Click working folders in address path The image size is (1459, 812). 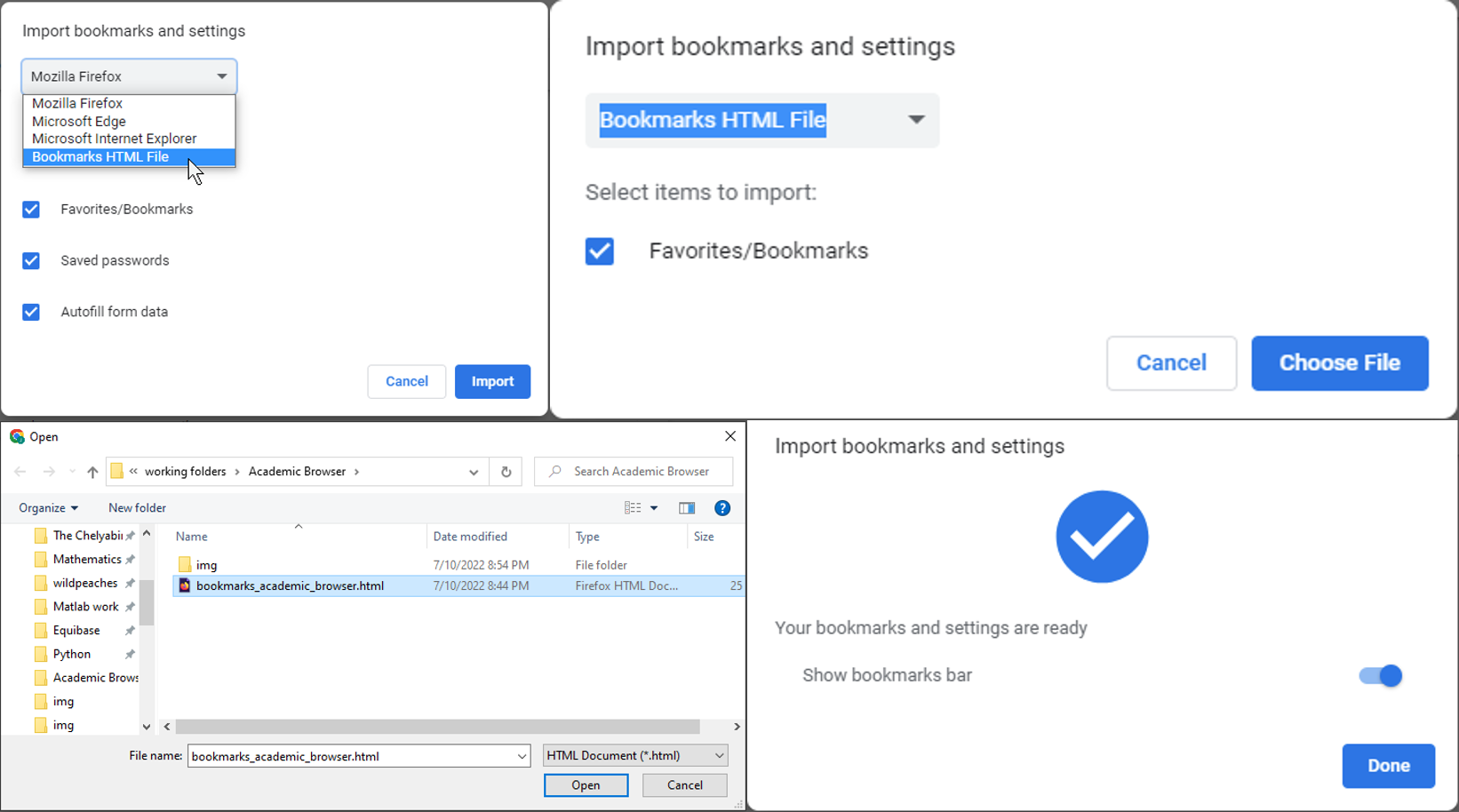pyautogui.click(x=185, y=472)
